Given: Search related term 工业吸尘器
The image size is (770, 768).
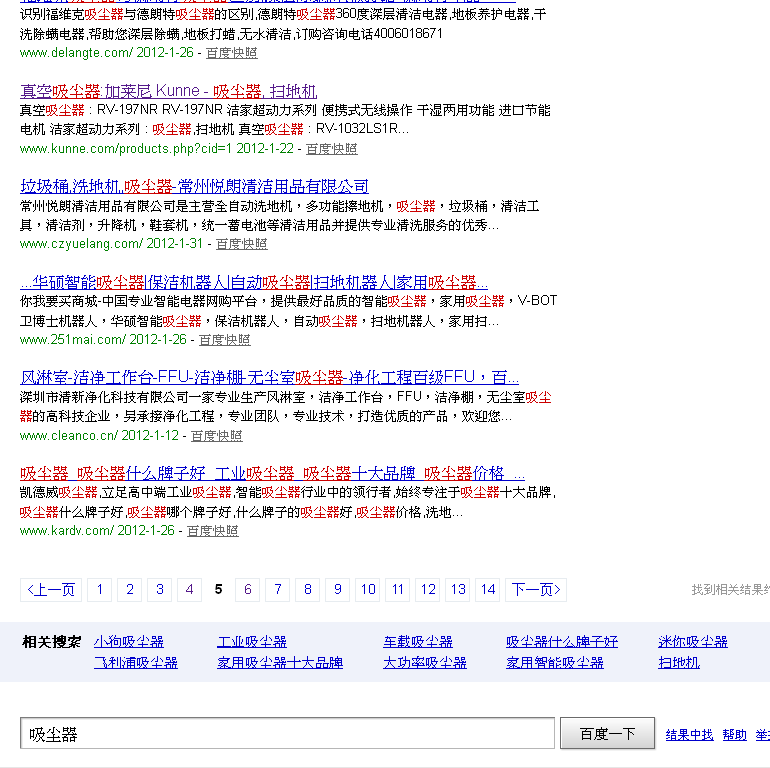Looking at the screenshot, I should click(252, 642).
